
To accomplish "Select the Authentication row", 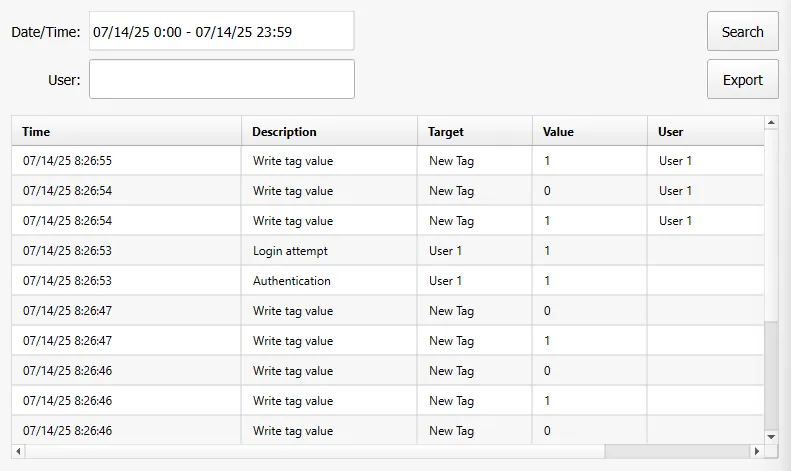I will (292, 281).
